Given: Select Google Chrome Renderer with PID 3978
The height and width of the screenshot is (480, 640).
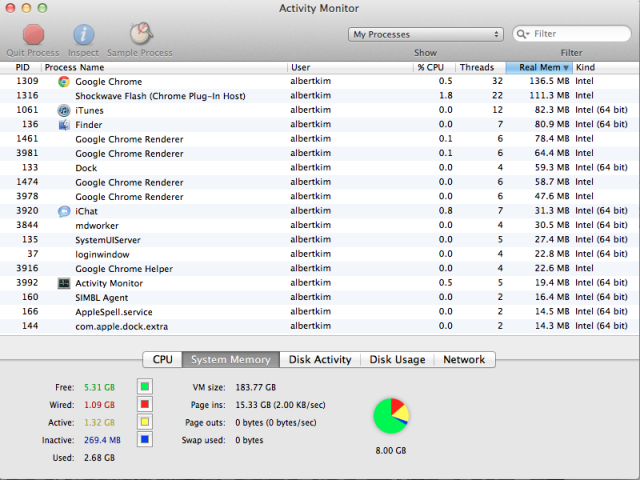Looking at the screenshot, I should pyautogui.click(x=320, y=197).
